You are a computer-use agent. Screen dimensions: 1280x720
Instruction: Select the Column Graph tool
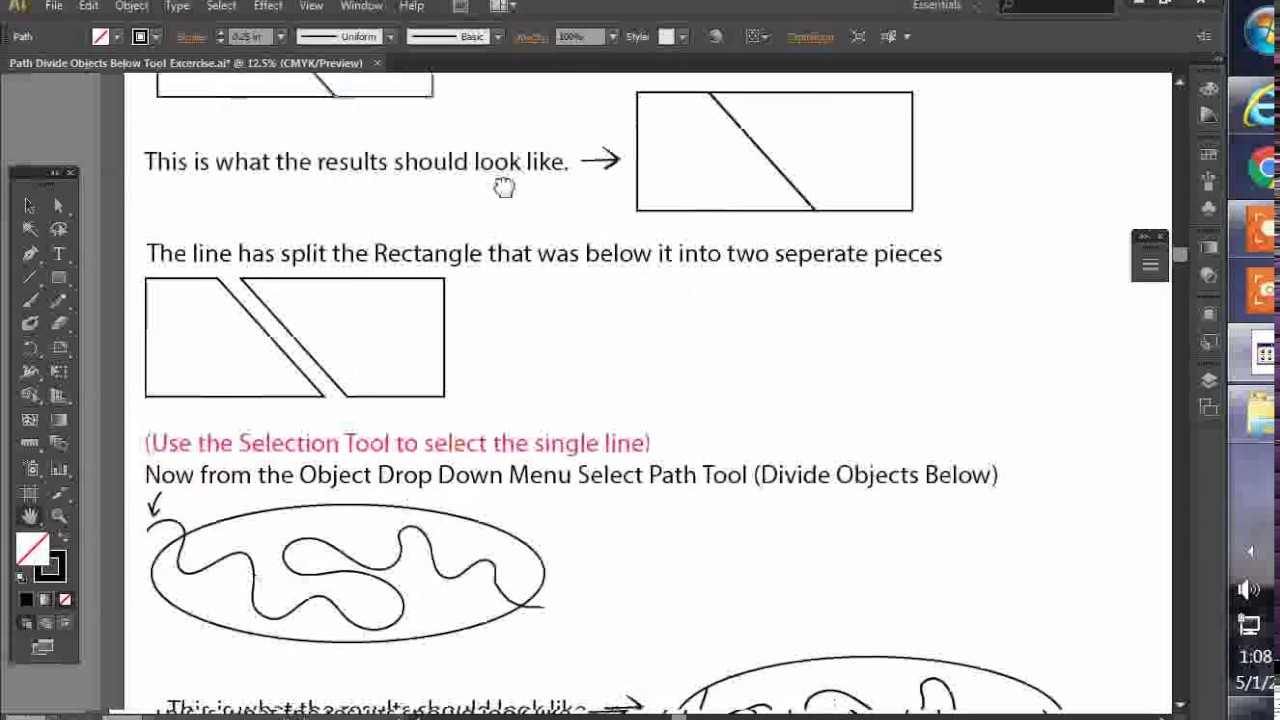pyautogui.click(x=58, y=468)
